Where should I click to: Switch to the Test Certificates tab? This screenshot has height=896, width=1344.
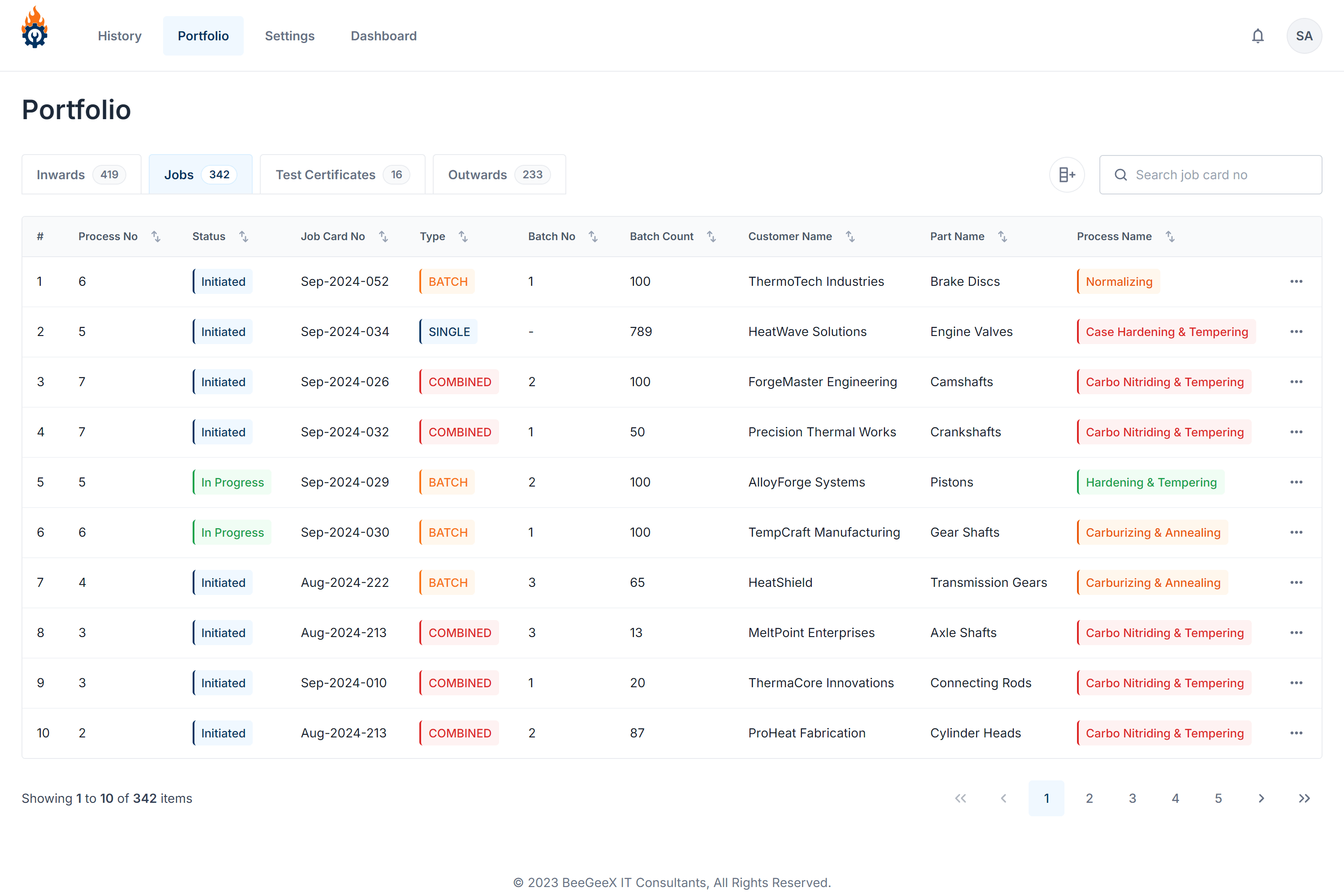pos(342,175)
